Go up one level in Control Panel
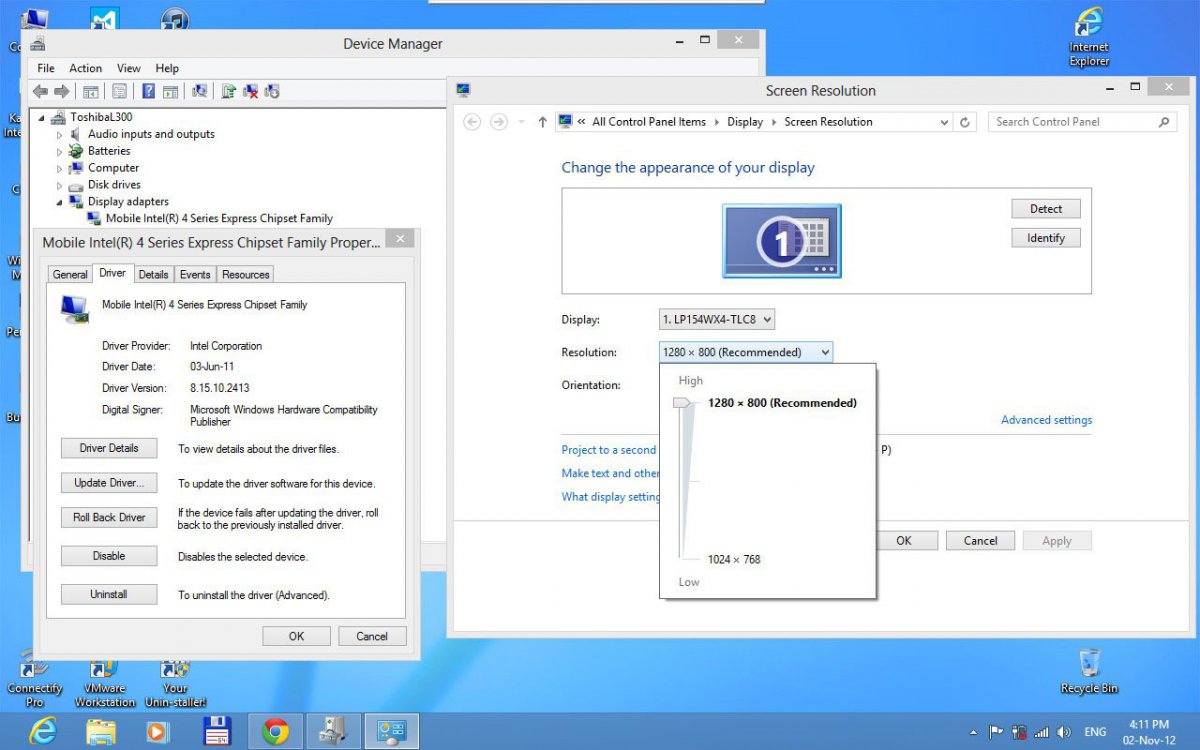 point(542,122)
